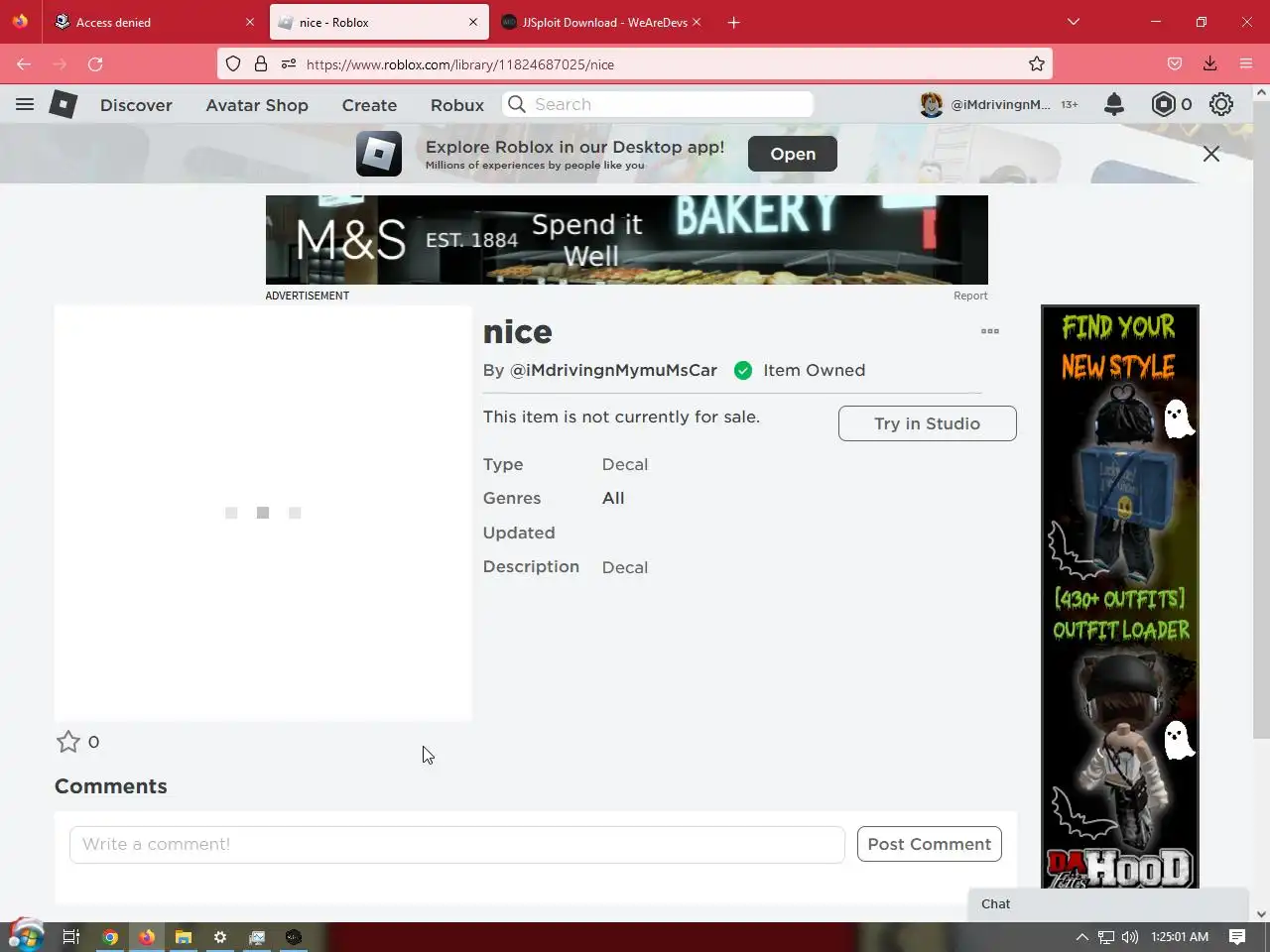
Task: Open the Robux page
Action: 457,105
